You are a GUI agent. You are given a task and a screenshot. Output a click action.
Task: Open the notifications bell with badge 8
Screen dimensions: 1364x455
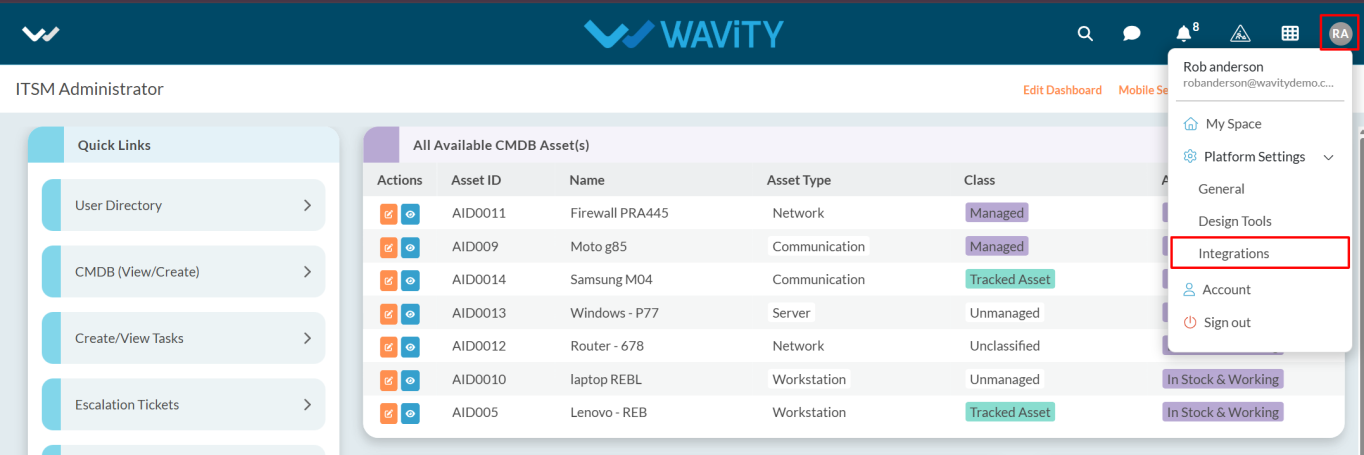(x=1186, y=32)
